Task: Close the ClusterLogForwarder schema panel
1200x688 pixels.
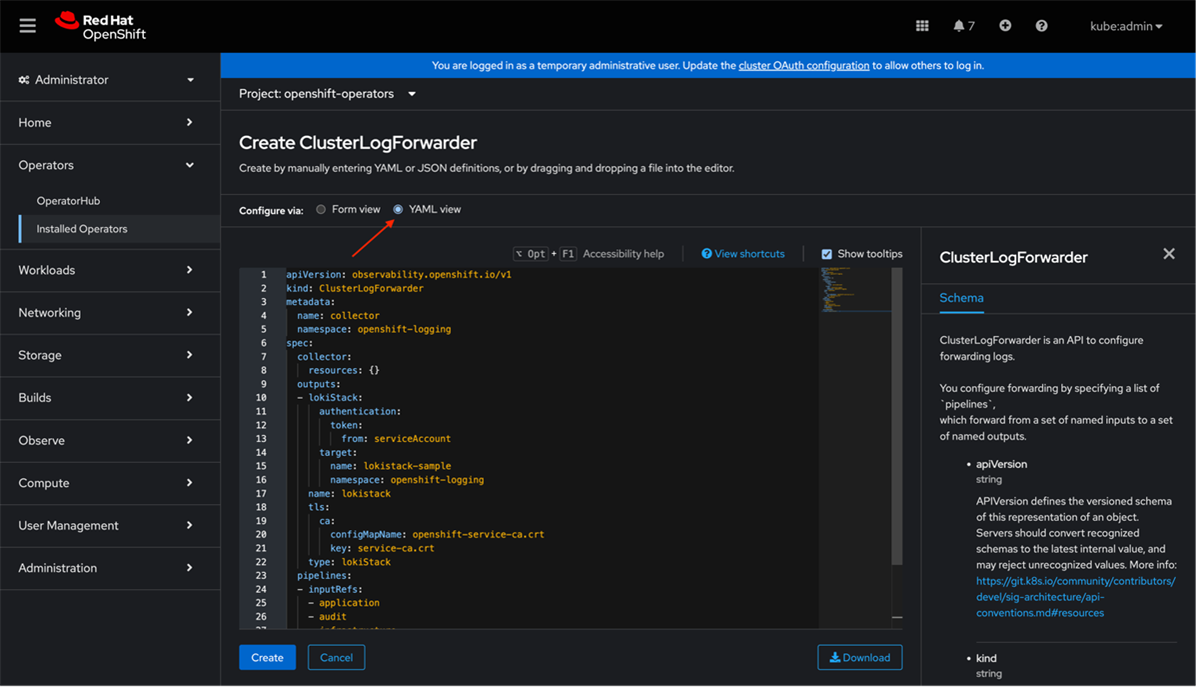Action: [x=1169, y=254]
